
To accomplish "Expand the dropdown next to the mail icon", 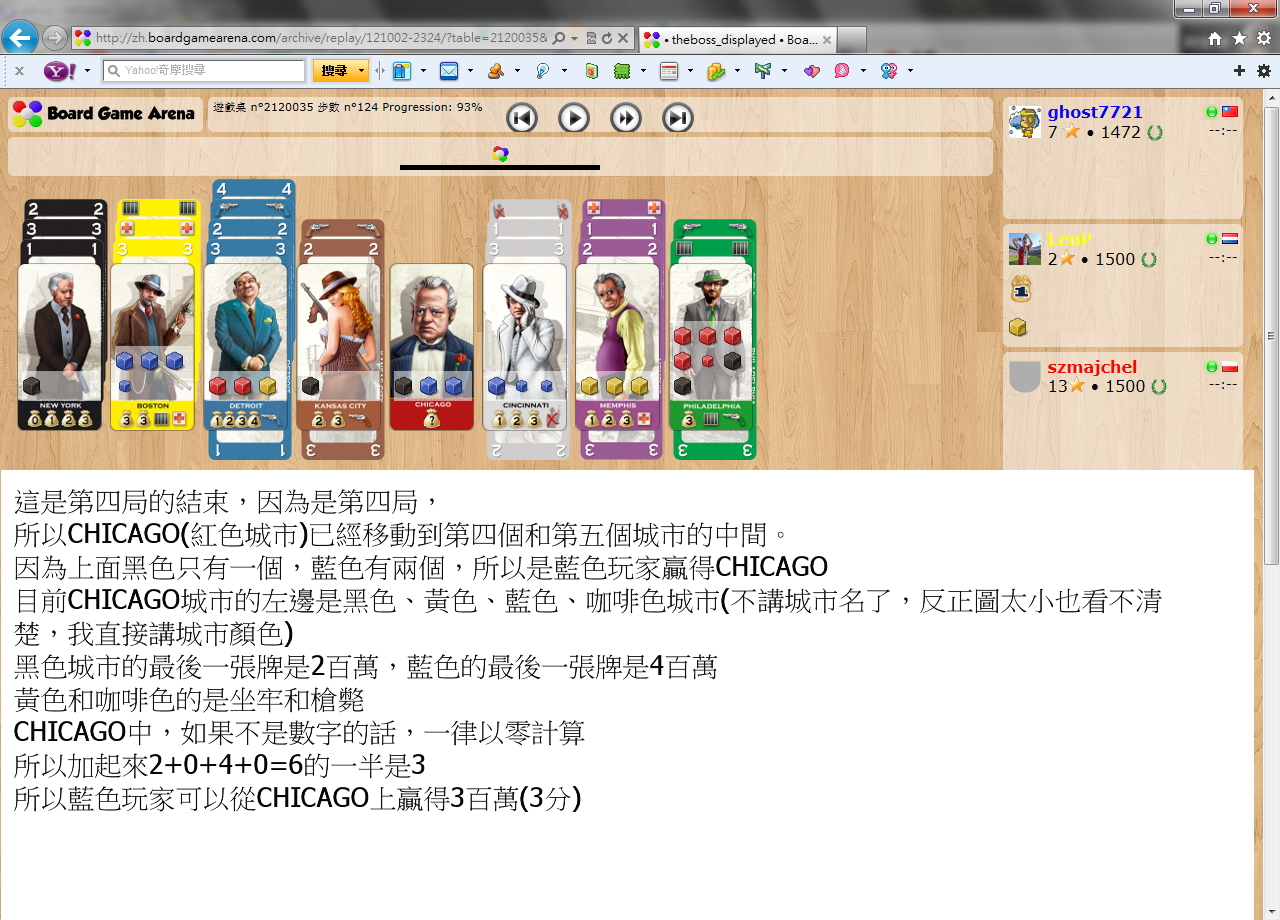I will 470,71.
